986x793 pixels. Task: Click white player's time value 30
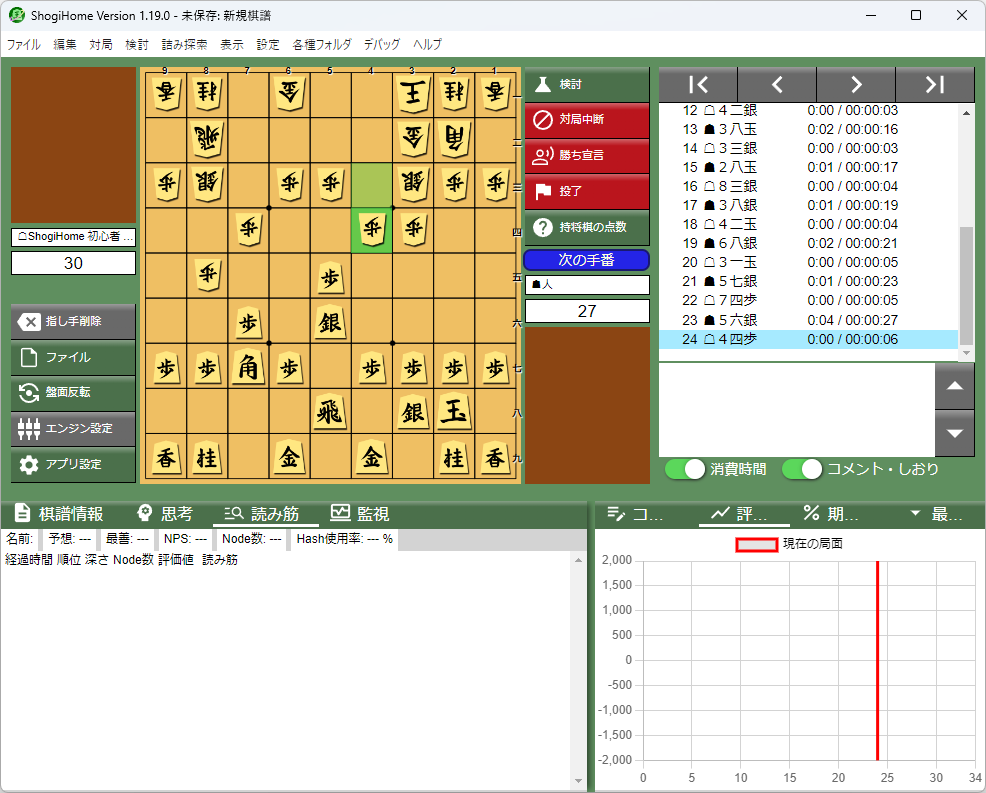tap(74, 263)
